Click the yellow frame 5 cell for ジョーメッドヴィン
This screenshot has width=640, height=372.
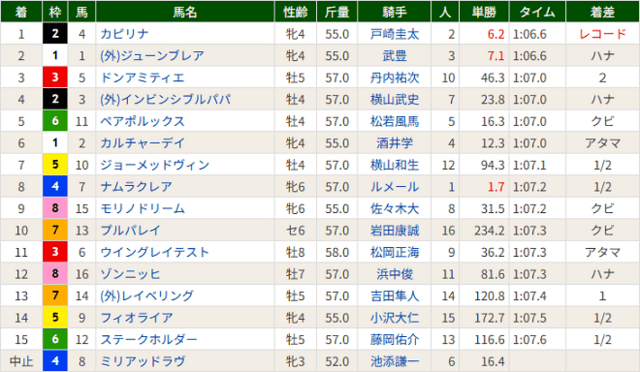pos(55,165)
